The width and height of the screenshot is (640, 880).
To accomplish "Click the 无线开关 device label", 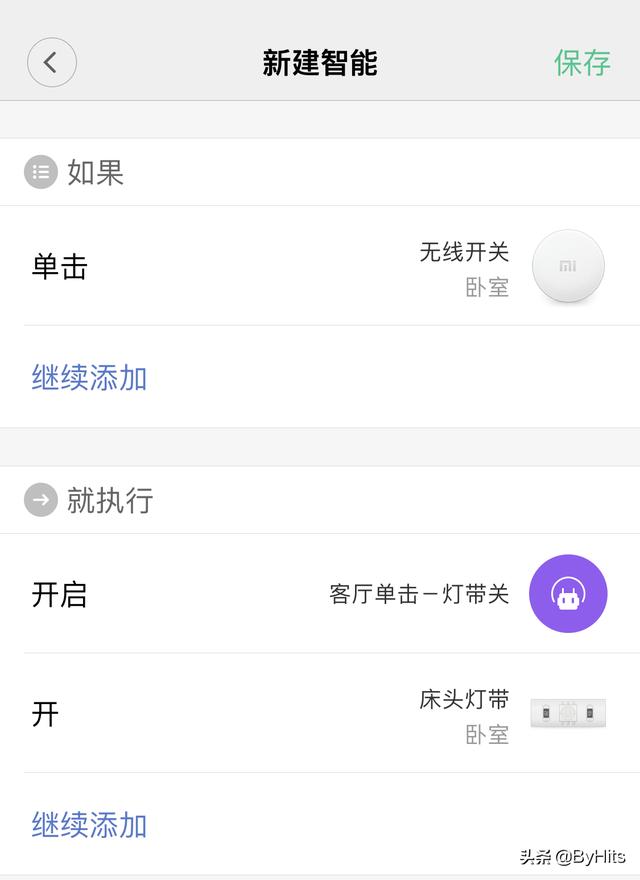I will point(465,253).
